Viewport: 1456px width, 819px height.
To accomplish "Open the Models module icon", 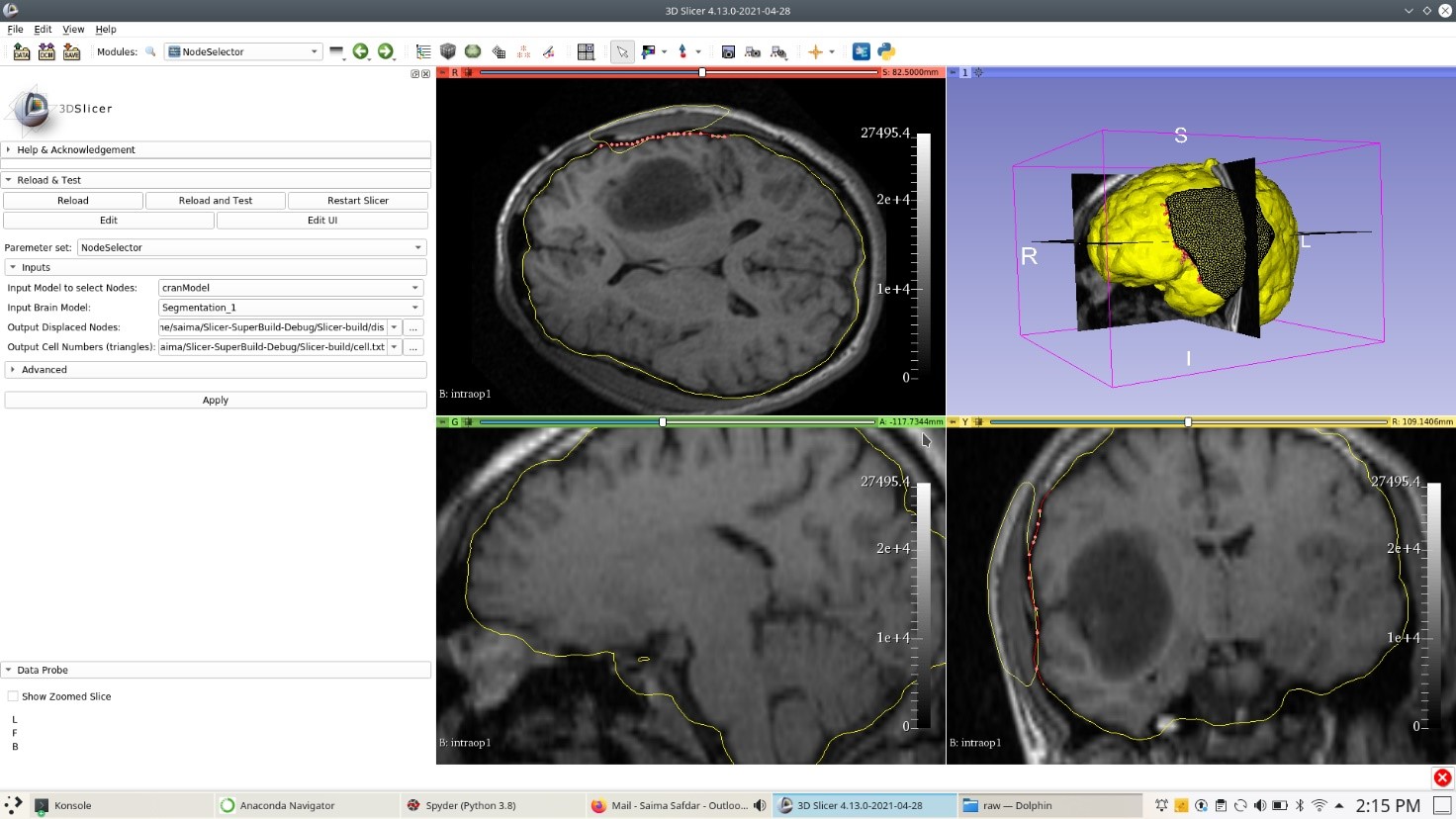I will [473, 51].
